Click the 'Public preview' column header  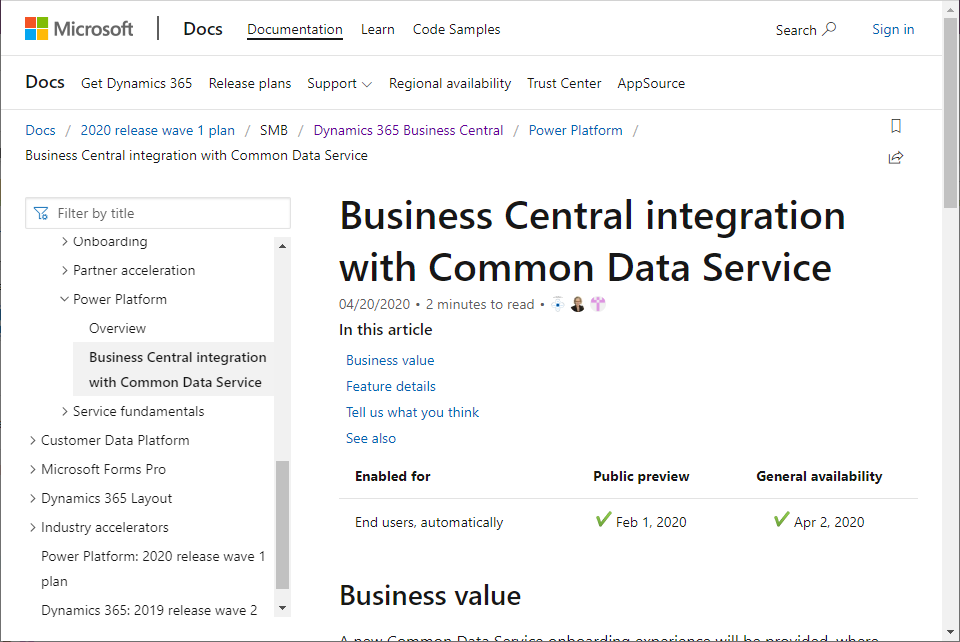[x=641, y=476]
